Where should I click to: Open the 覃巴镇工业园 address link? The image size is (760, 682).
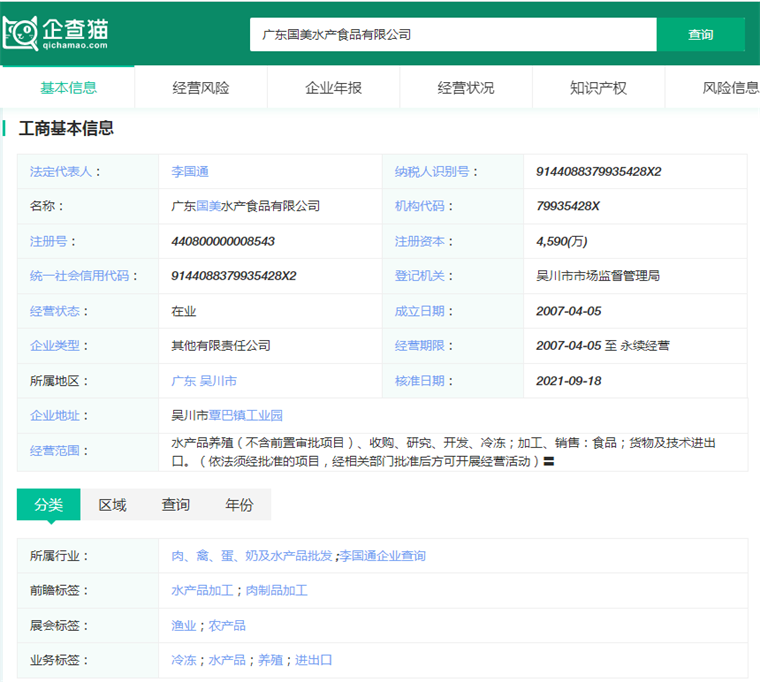tap(245, 415)
